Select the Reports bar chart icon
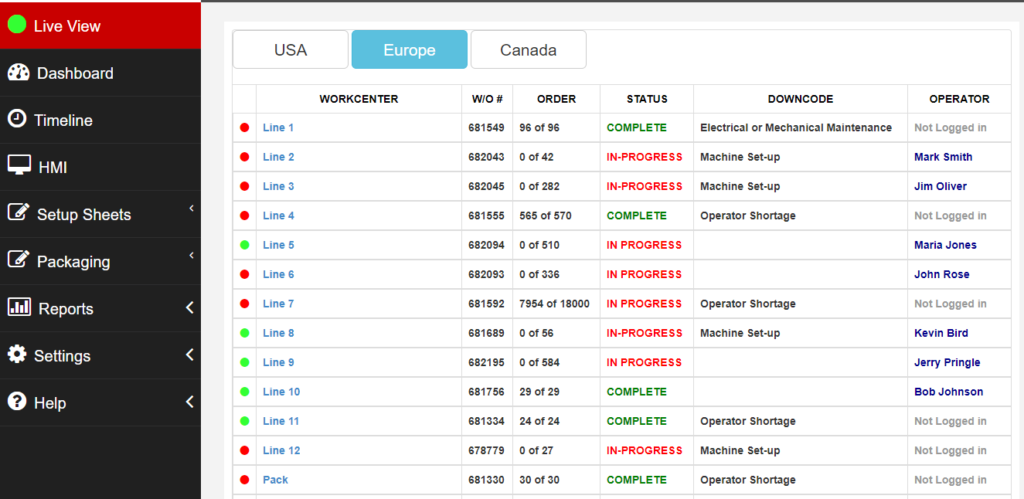The width and height of the screenshot is (1024, 499). click(20, 307)
